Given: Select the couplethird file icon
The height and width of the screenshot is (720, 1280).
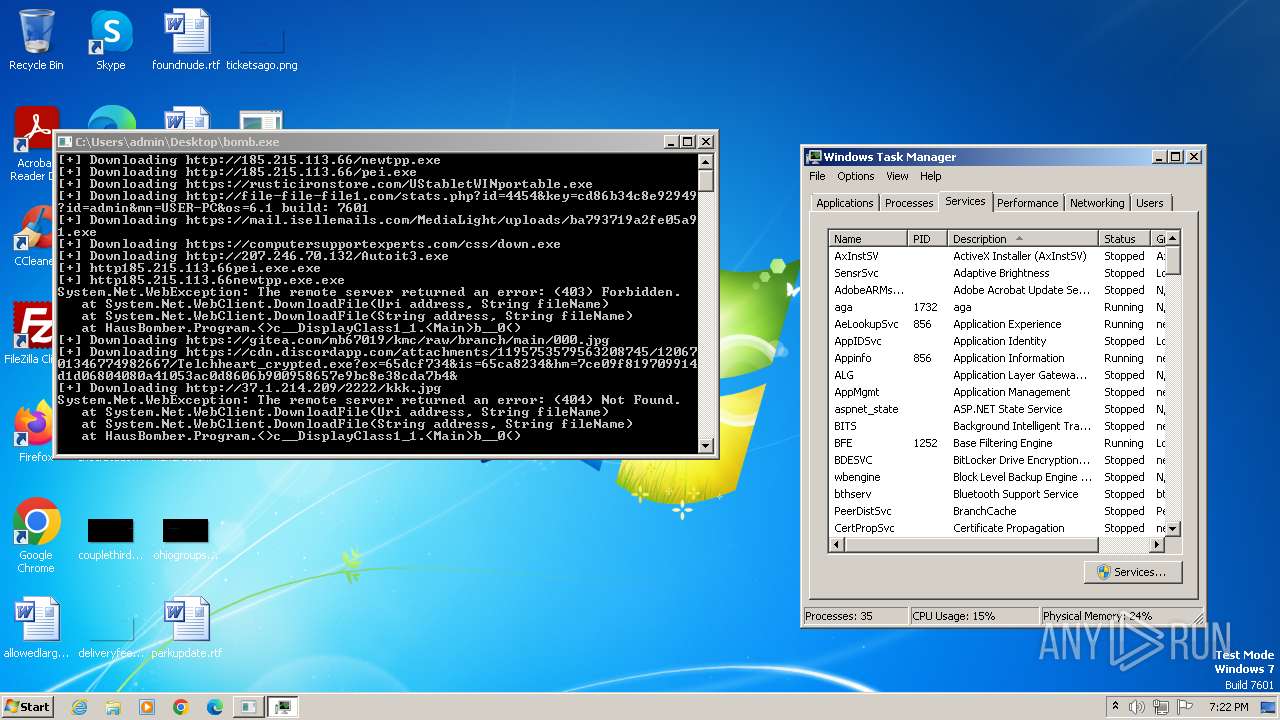Looking at the screenshot, I should tap(110, 538).
